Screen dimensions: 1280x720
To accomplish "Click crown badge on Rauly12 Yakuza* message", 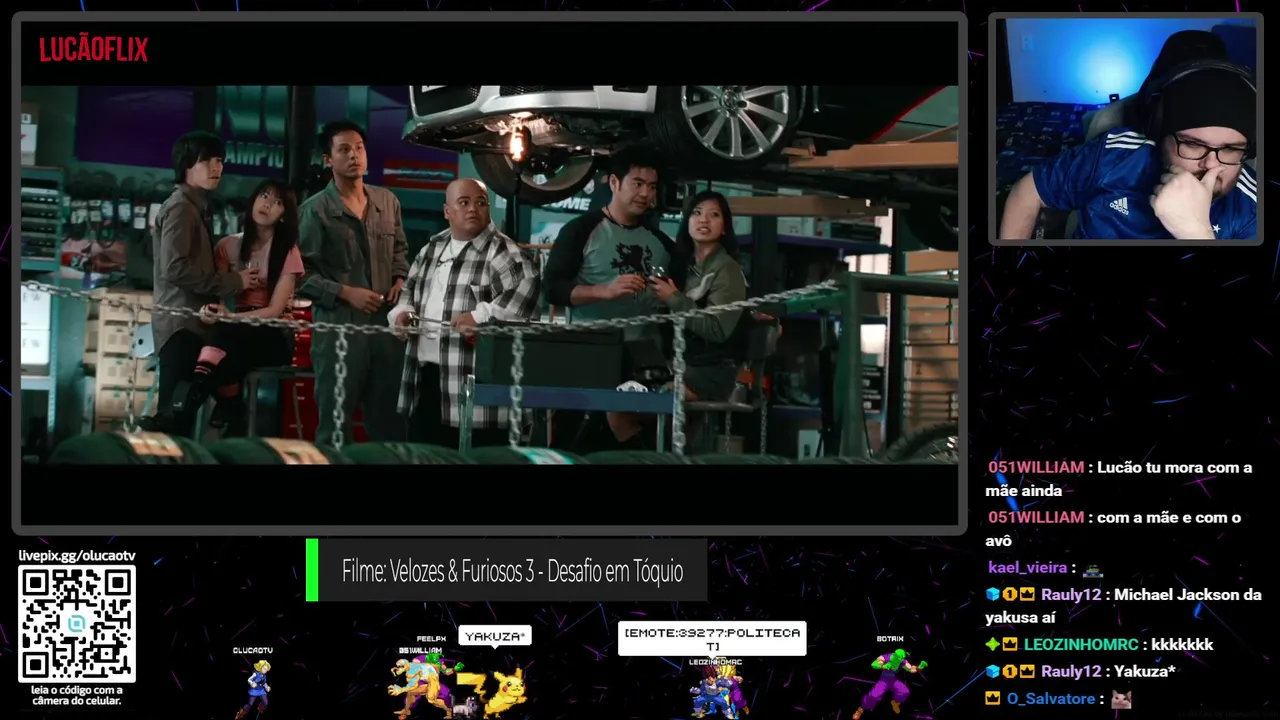I will coord(1027,671).
